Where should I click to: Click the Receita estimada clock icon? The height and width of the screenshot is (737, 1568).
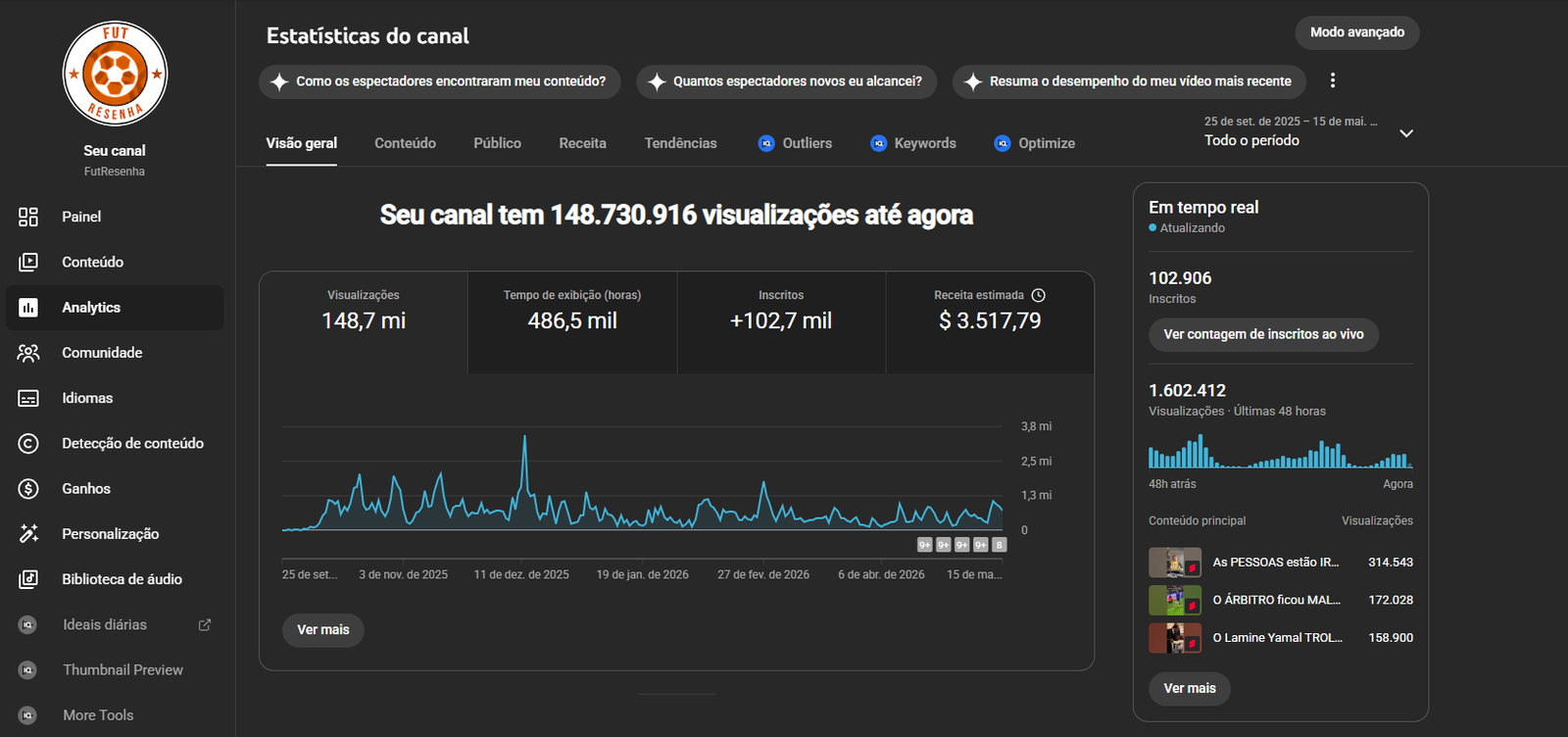[1039, 295]
